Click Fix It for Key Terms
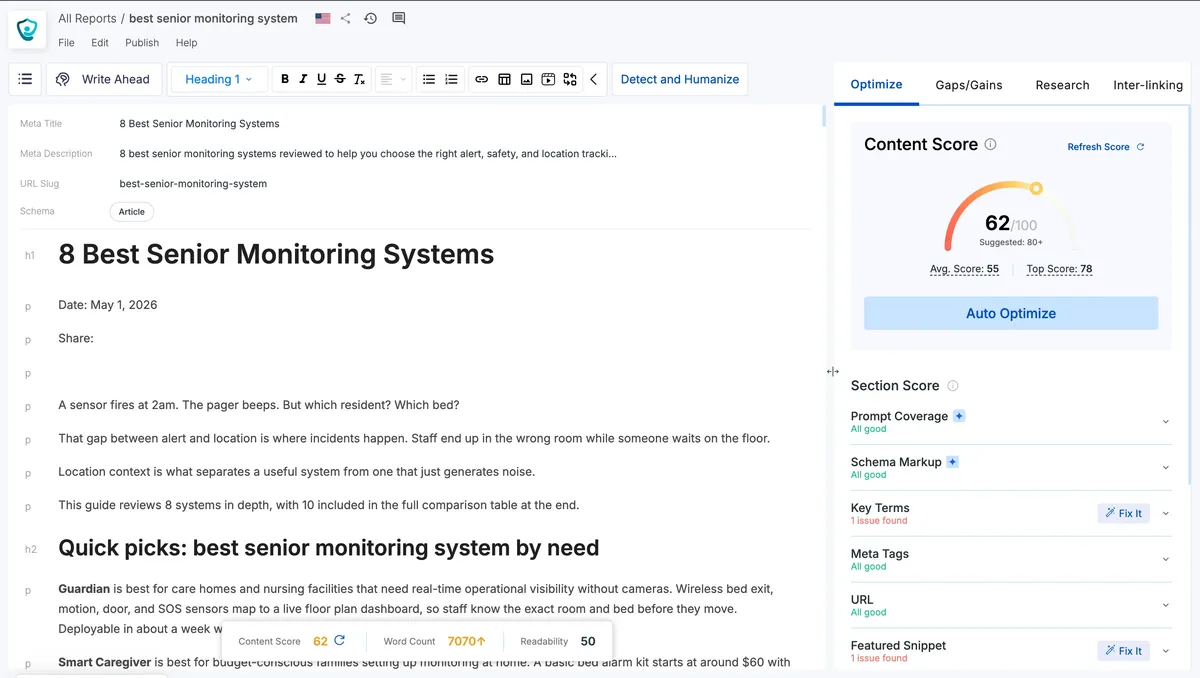 (1124, 513)
